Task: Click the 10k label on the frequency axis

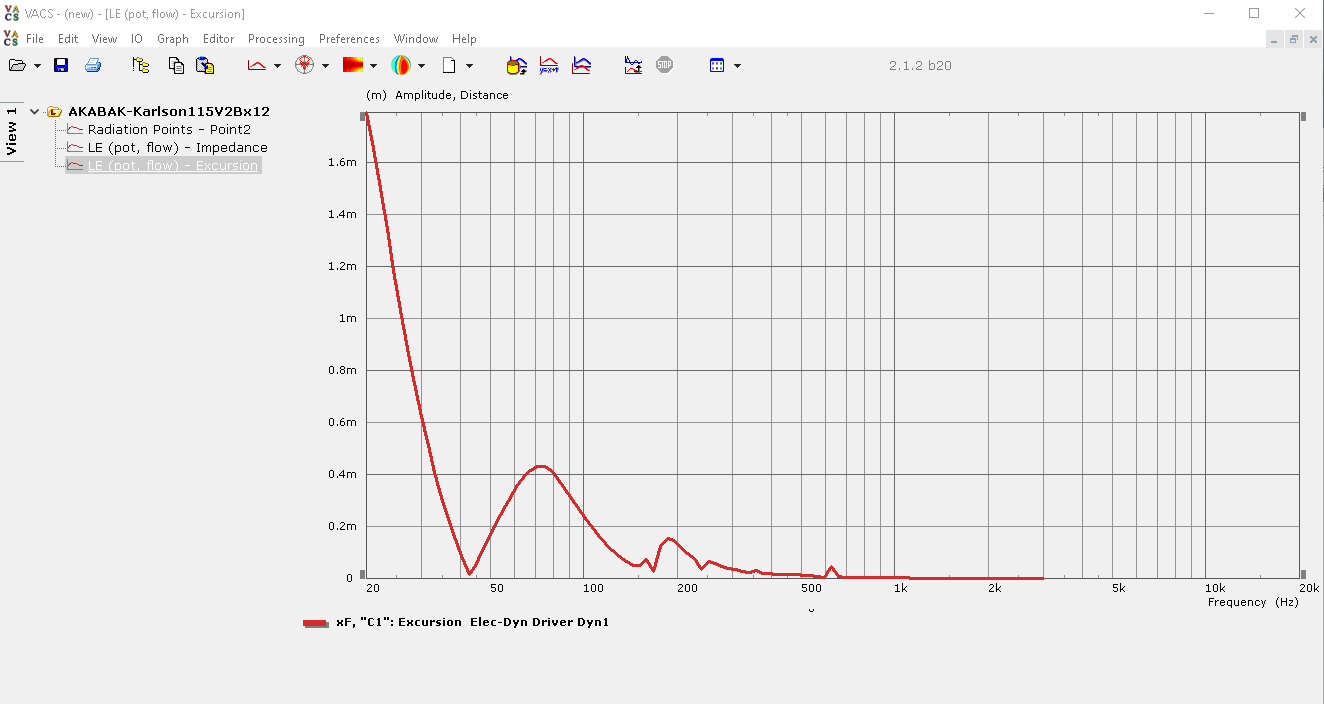Action: [1214, 588]
